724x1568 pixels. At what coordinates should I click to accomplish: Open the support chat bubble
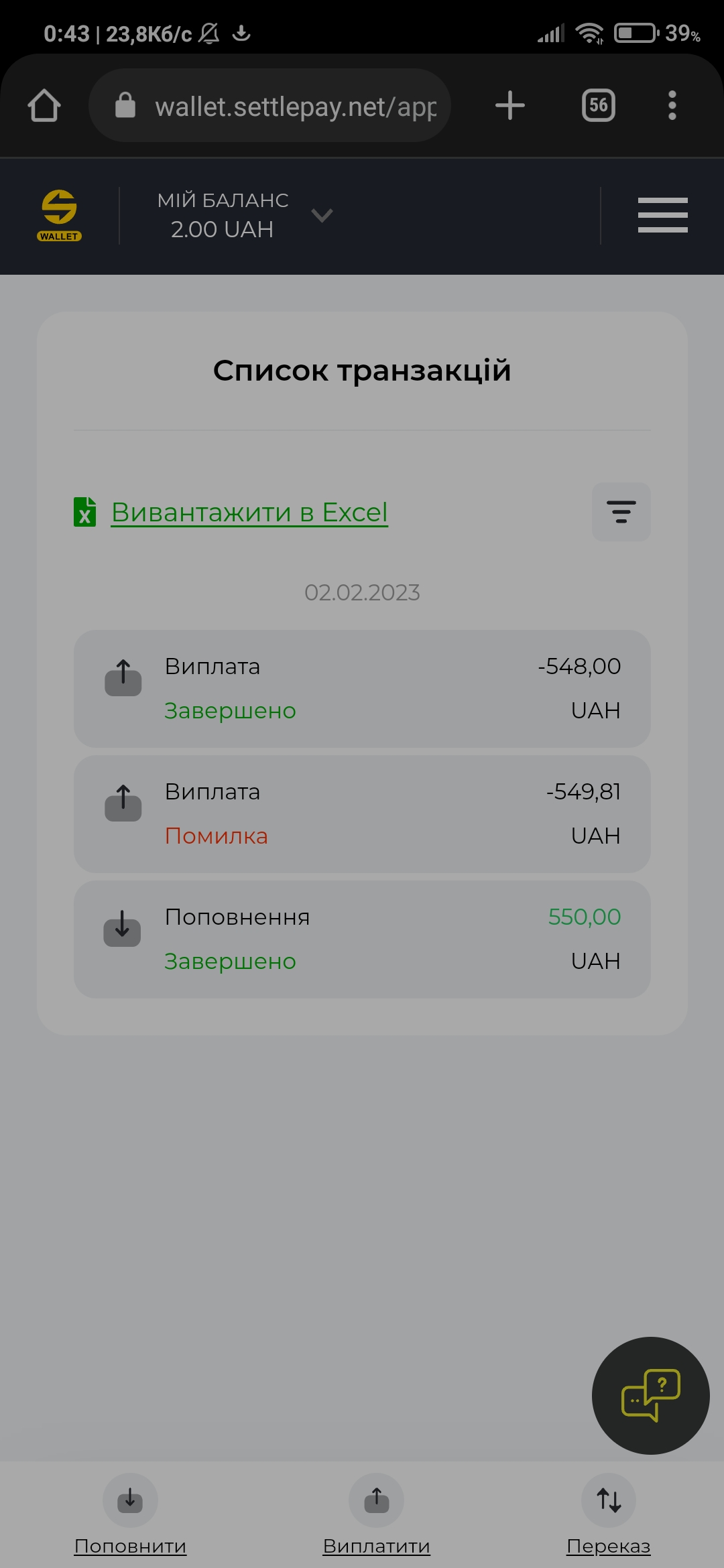(x=650, y=1396)
